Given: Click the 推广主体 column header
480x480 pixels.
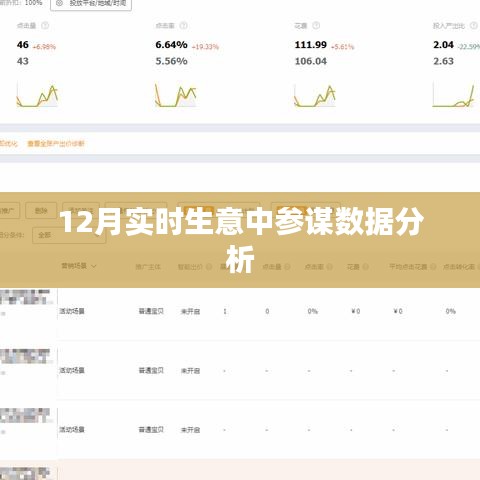Looking at the screenshot, I should tap(148, 267).
